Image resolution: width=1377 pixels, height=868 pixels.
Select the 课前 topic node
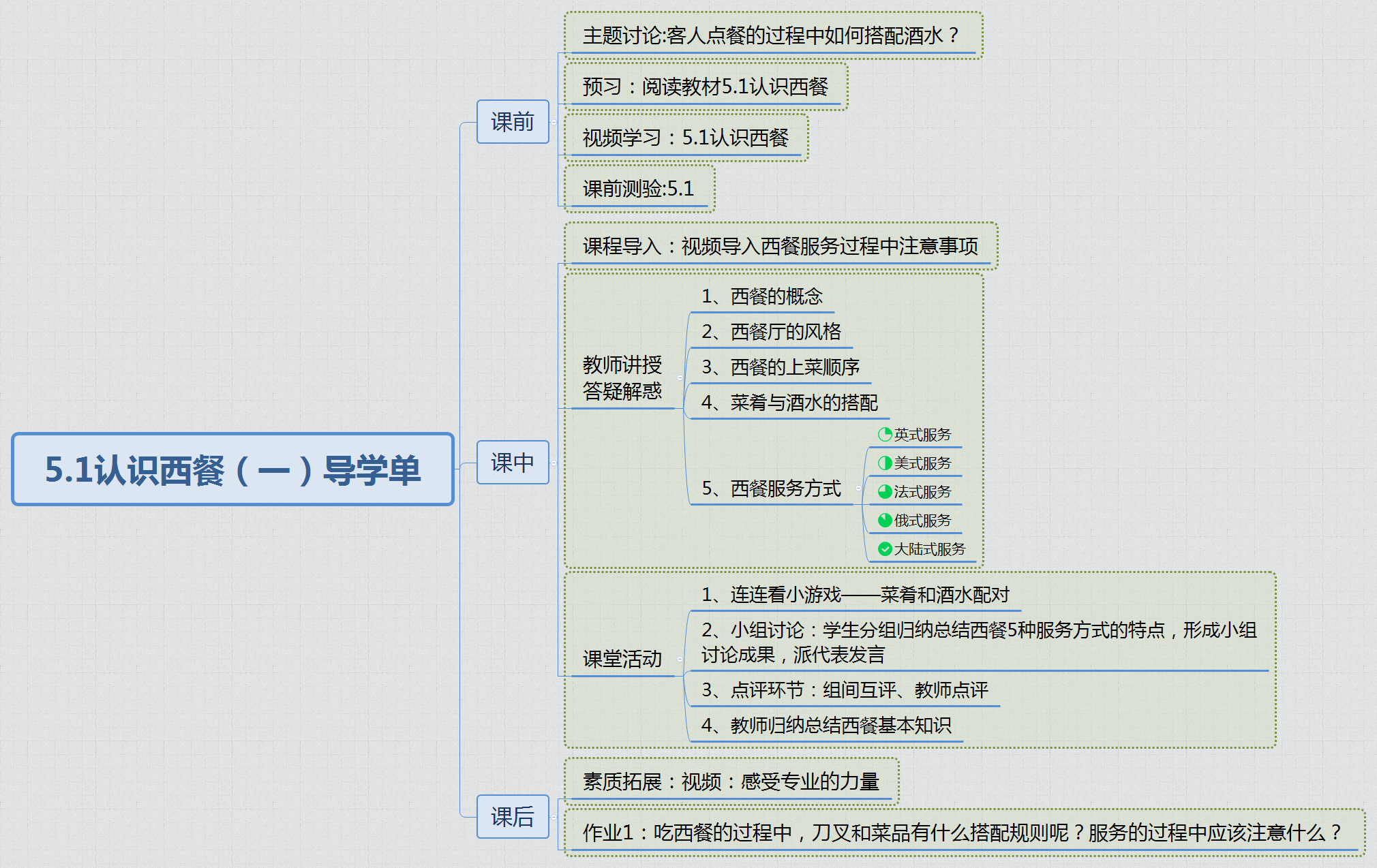513,123
